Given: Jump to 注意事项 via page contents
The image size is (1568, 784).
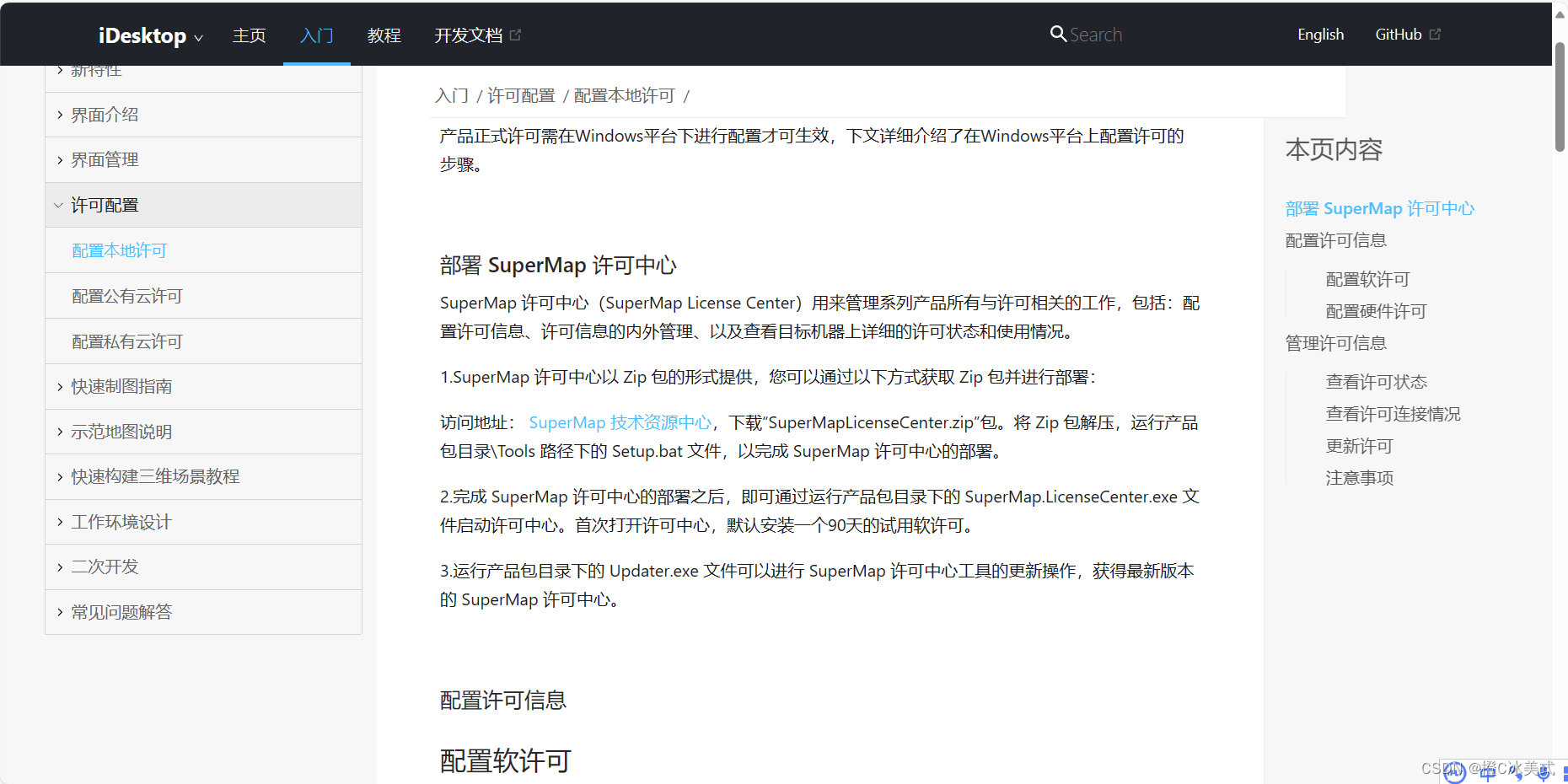Looking at the screenshot, I should point(1359,477).
